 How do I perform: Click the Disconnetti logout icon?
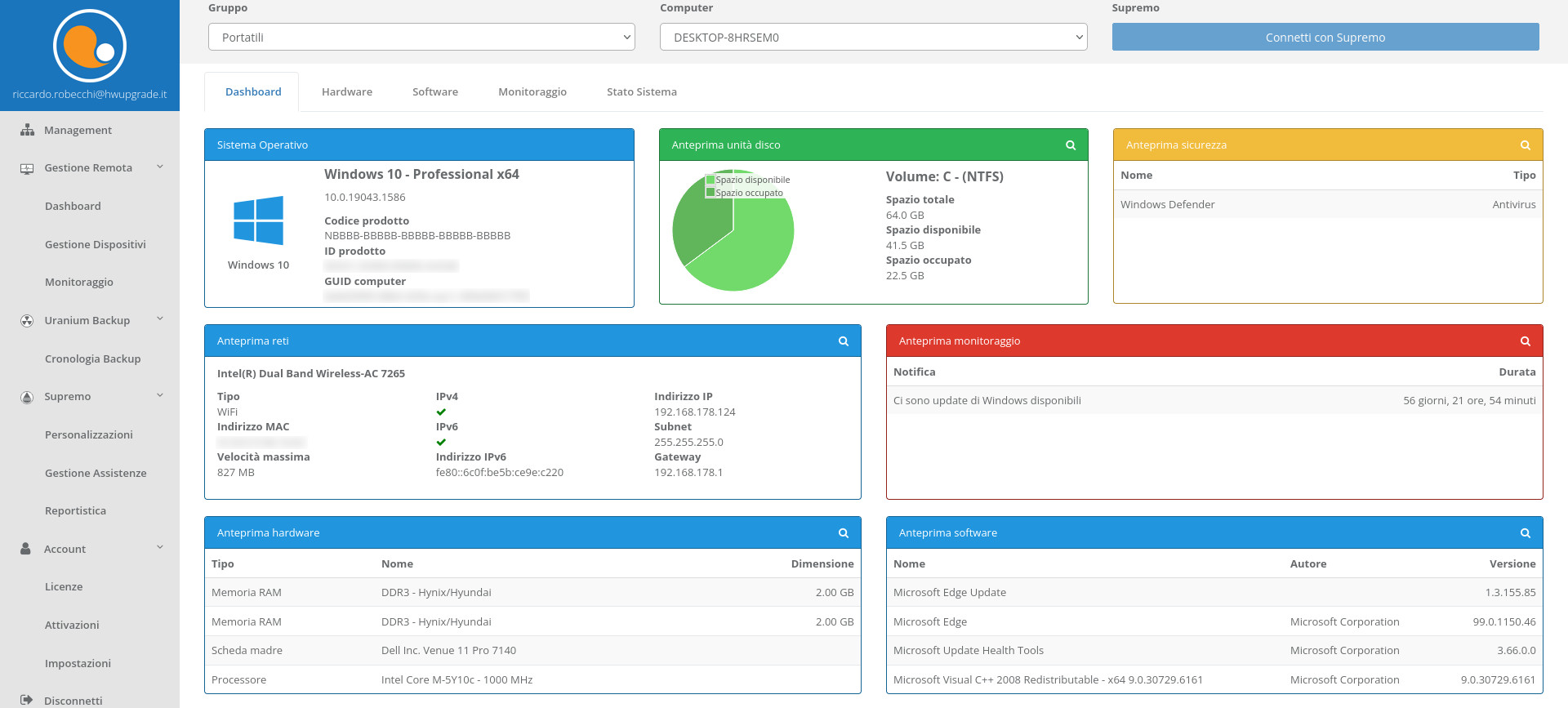(x=27, y=701)
